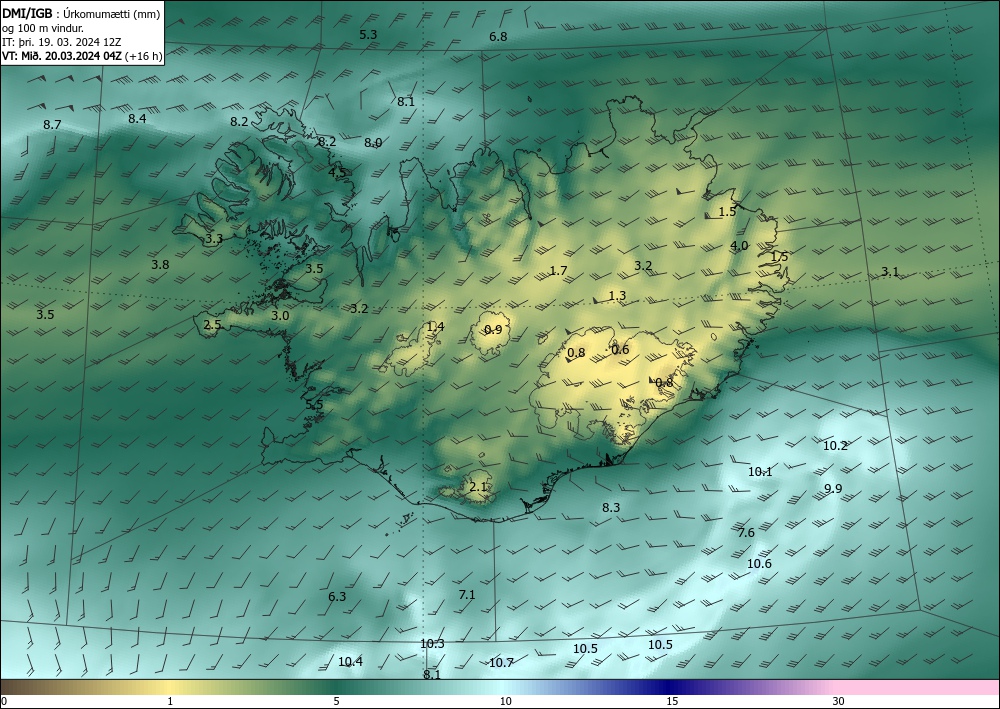Click the color scale tick labeled 30
The width and height of the screenshot is (1000, 709).
(839, 701)
